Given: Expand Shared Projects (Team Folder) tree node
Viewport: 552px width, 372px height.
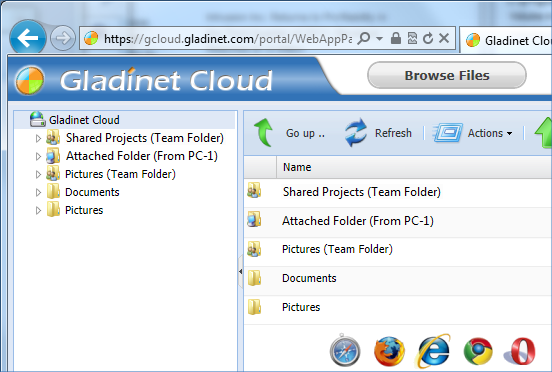Looking at the screenshot, I should [38, 138].
